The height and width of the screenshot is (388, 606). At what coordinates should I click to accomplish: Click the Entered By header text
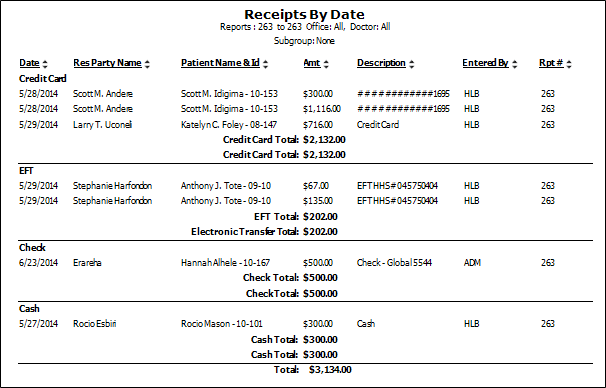[x=485, y=63]
